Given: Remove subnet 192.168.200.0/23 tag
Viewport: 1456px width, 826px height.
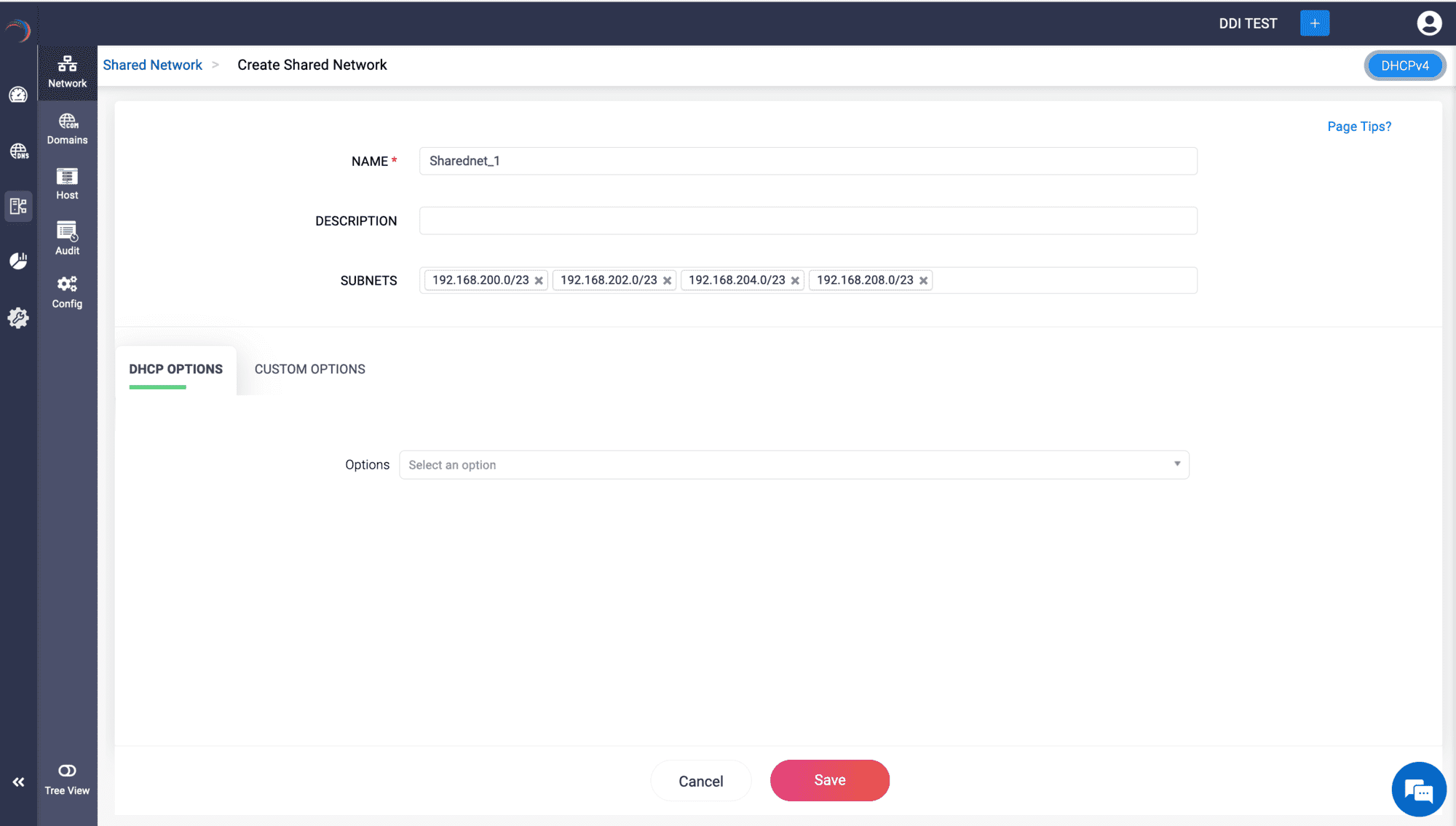Looking at the screenshot, I should pyautogui.click(x=539, y=281).
